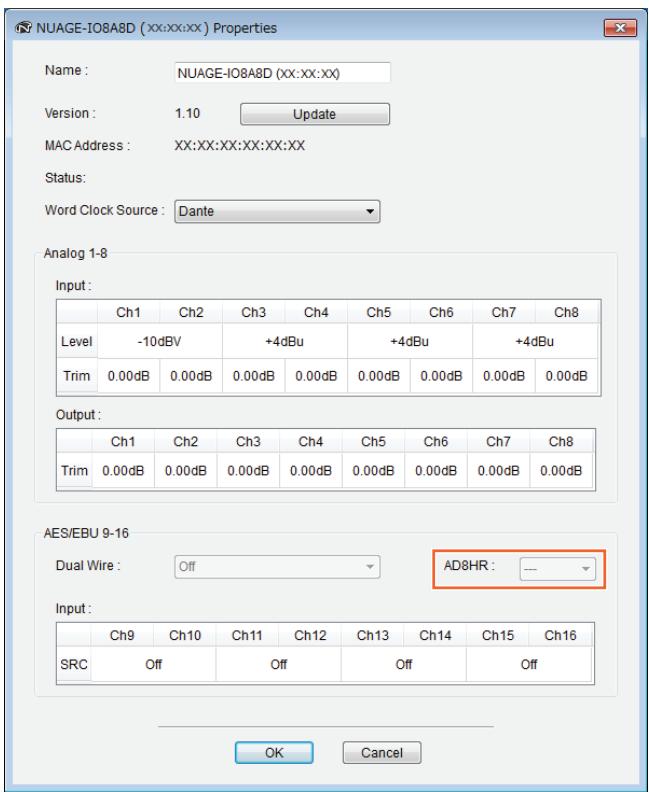649x792 pixels.
Task: Select input Trim cell for Ch4
Action: [x=316, y=376]
